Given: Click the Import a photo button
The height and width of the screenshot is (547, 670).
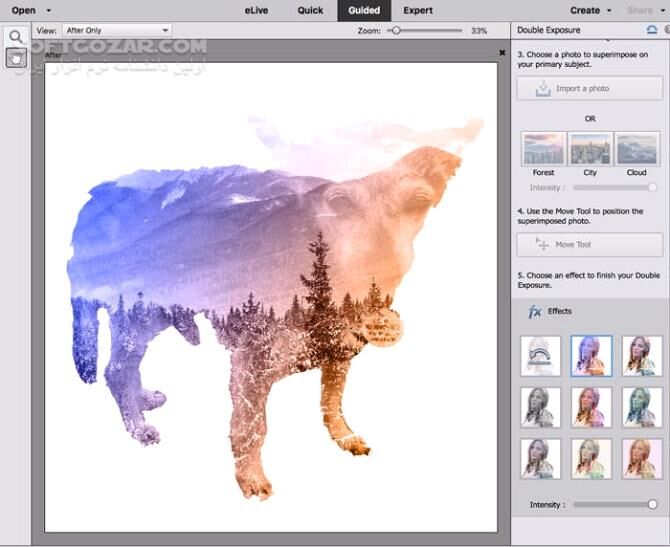Looking at the screenshot, I should pyautogui.click(x=590, y=88).
